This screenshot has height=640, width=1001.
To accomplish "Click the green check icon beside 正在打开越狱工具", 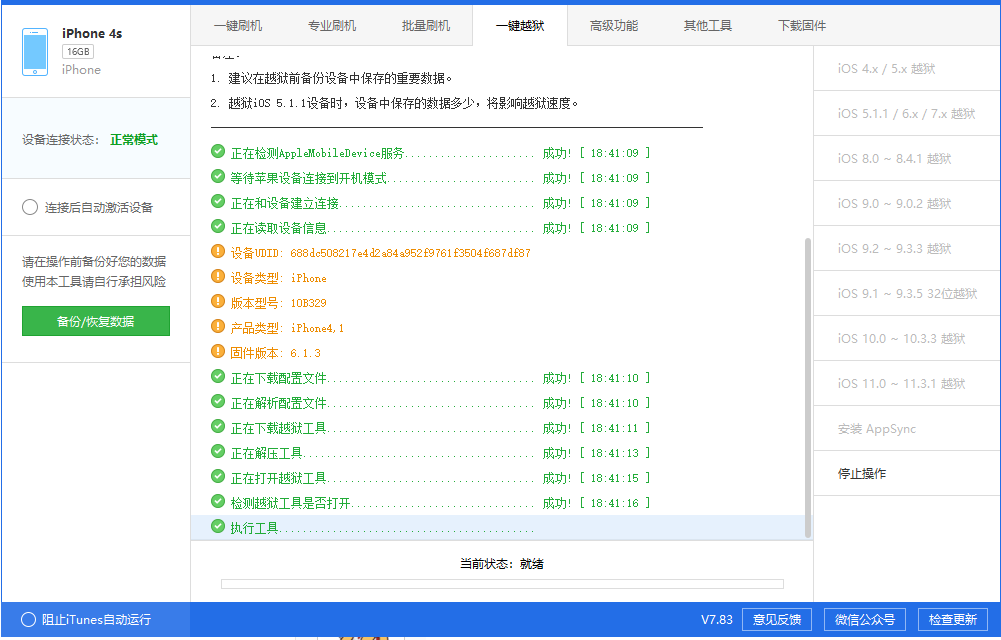I will point(218,476).
